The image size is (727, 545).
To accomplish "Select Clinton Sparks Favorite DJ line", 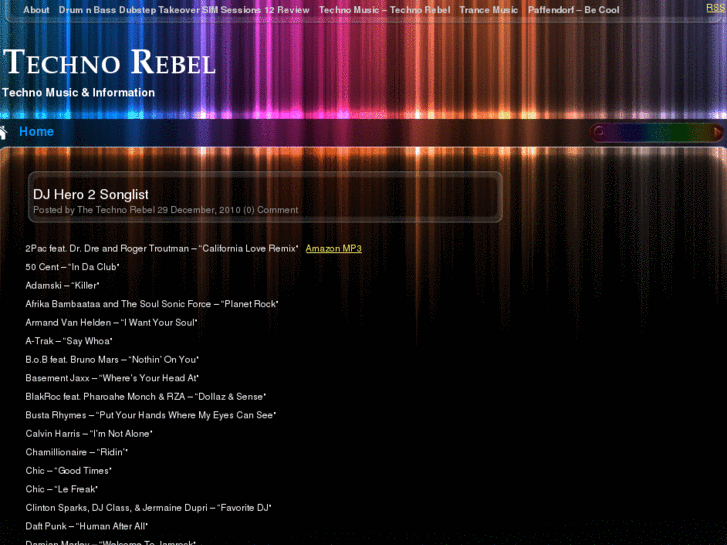I will point(148,508).
